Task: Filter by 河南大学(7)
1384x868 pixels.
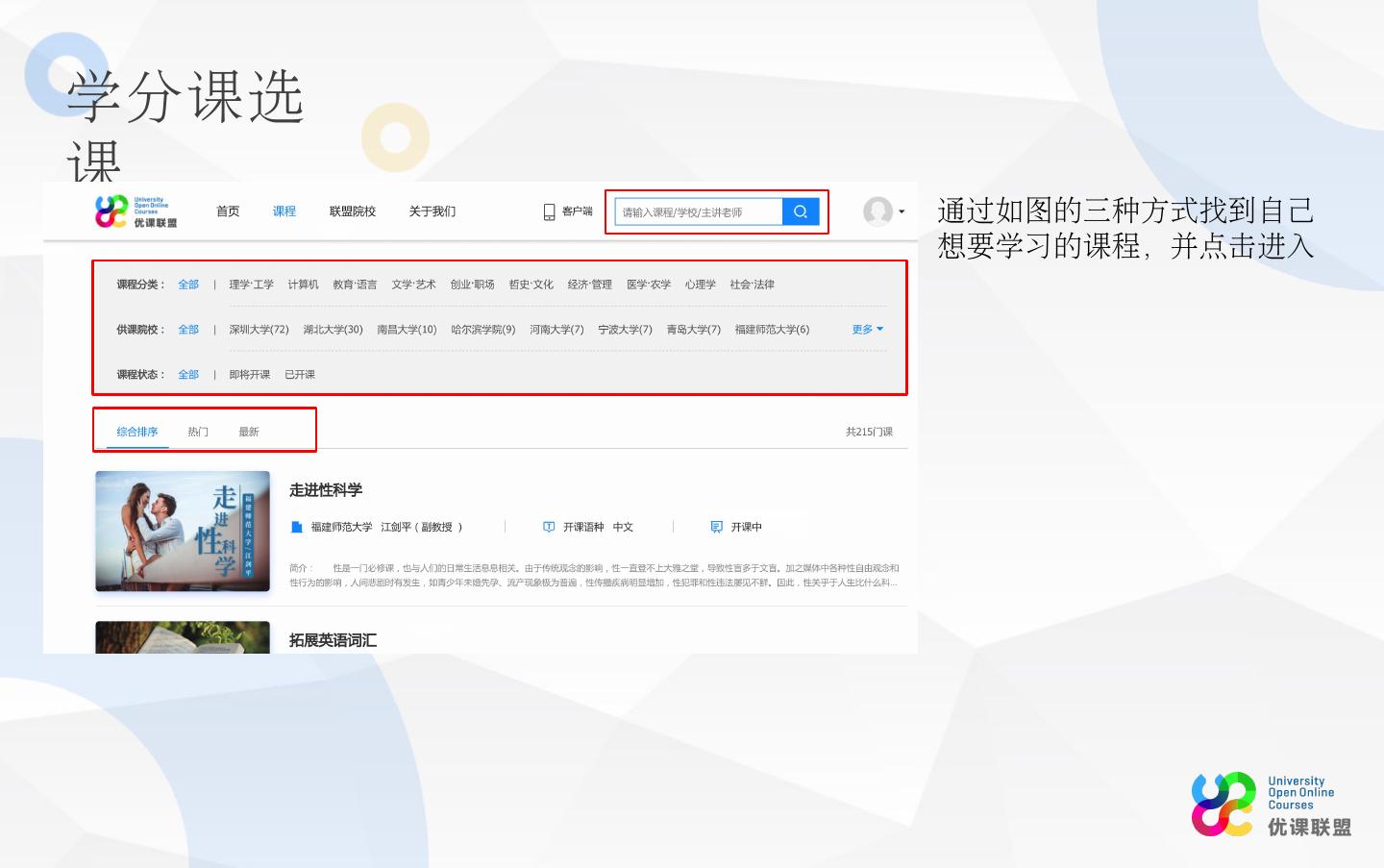Action: (x=556, y=330)
